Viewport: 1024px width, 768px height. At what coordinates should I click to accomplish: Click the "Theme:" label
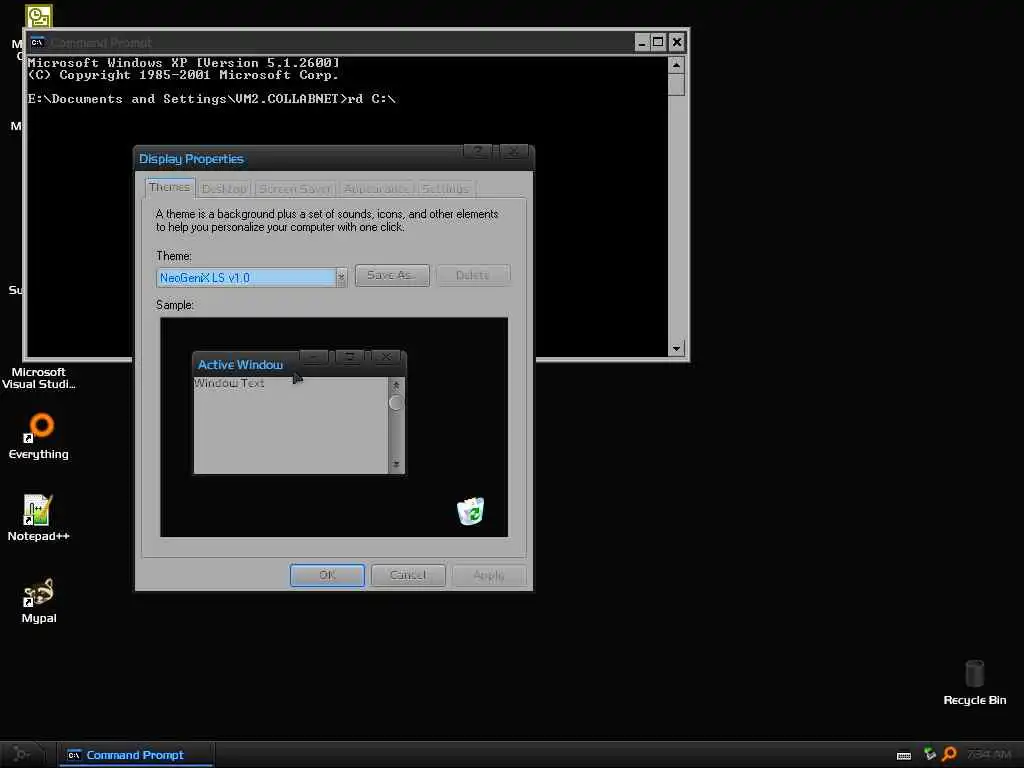[174, 256]
